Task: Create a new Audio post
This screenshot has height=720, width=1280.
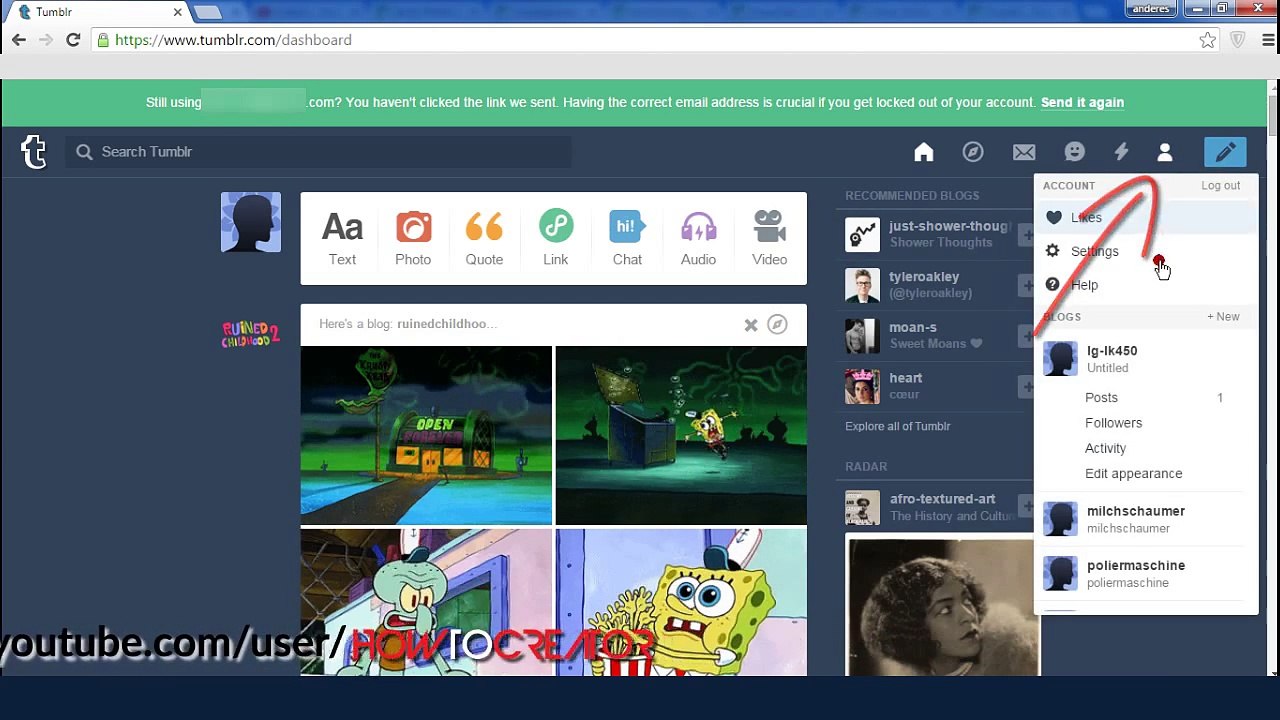Action: (x=698, y=239)
